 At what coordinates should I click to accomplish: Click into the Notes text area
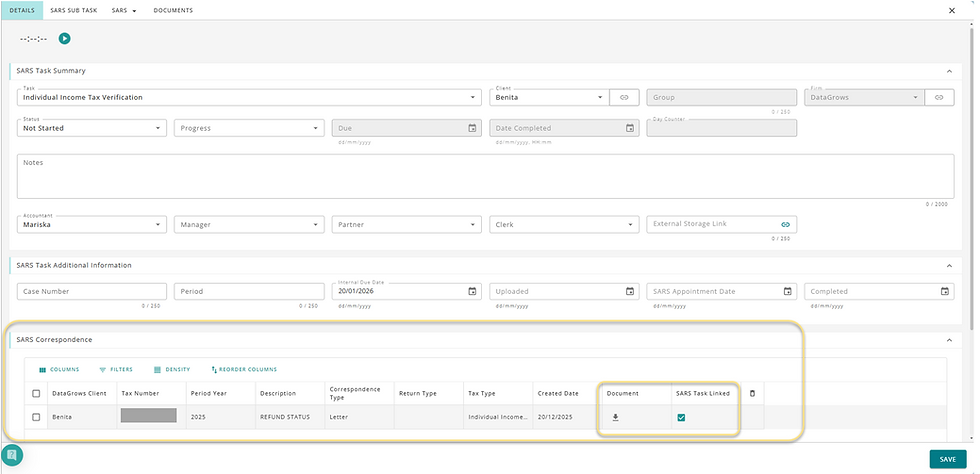click(x=480, y=176)
